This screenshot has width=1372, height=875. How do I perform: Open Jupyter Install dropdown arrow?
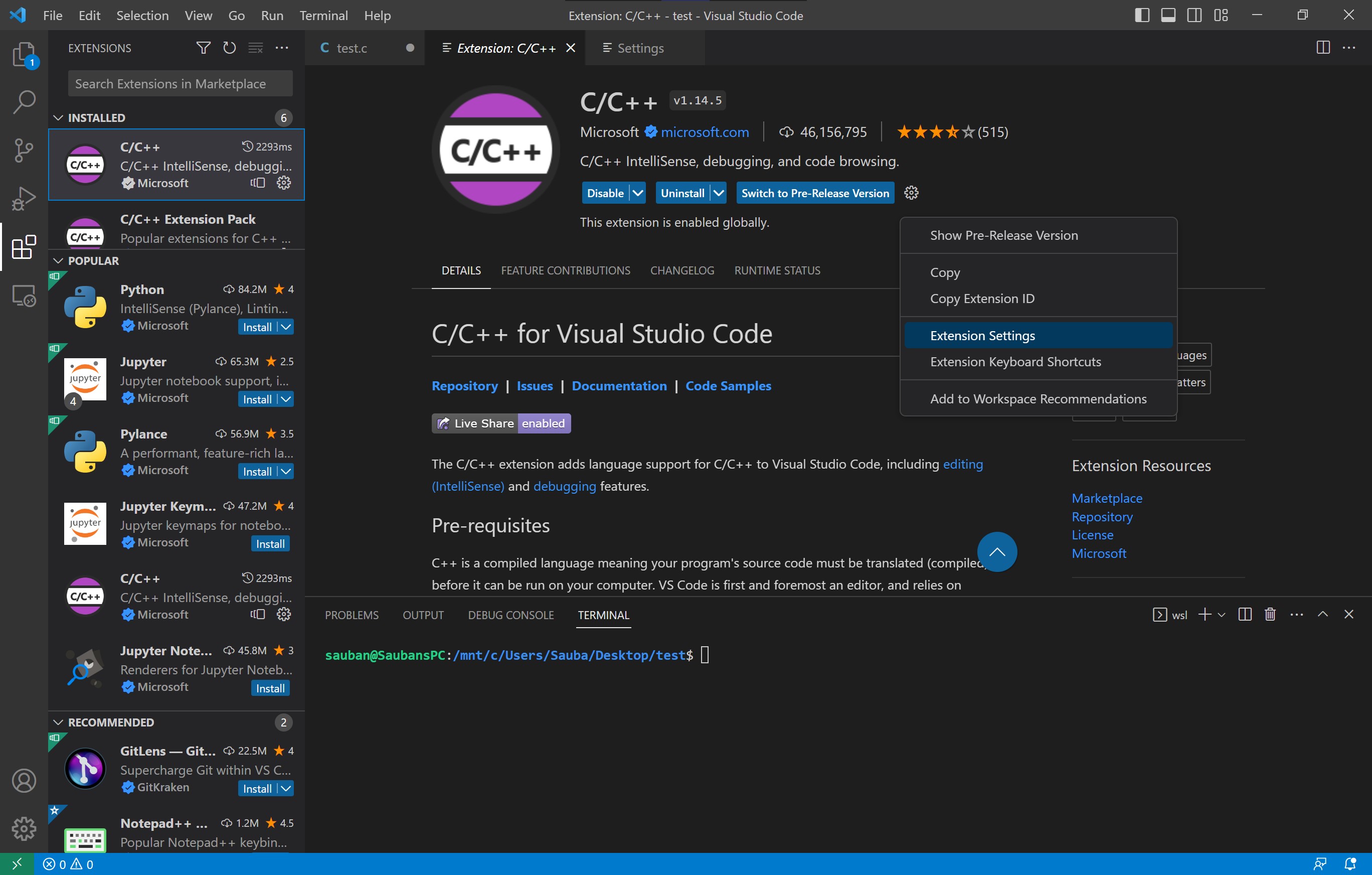[x=286, y=399]
